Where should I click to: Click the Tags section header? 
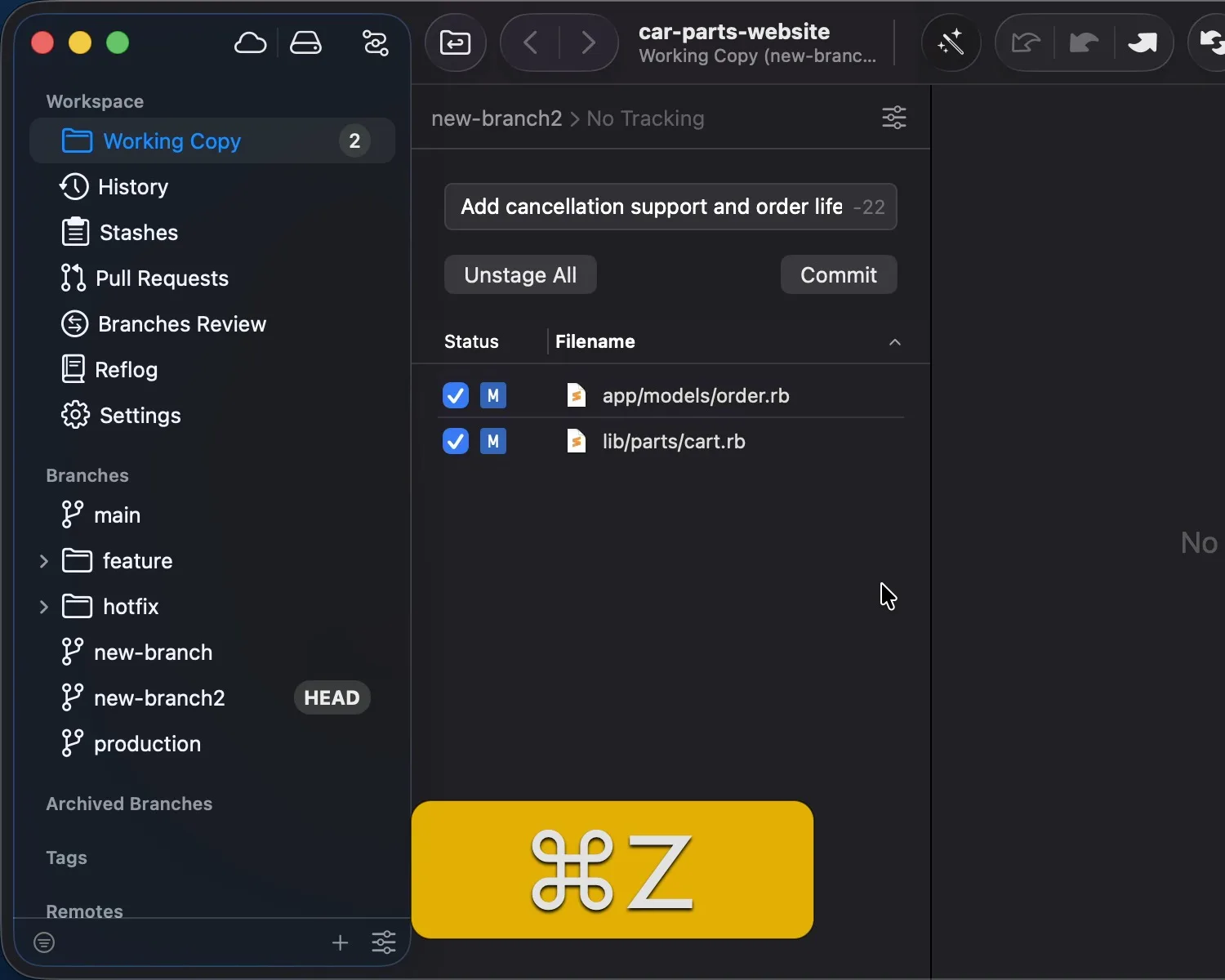click(66, 857)
